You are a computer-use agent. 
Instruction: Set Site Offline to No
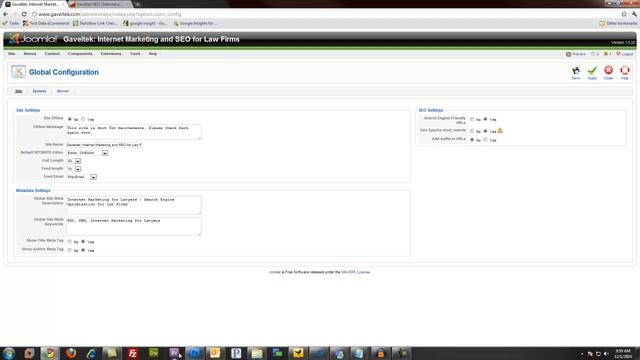click(x=69, y=119)
